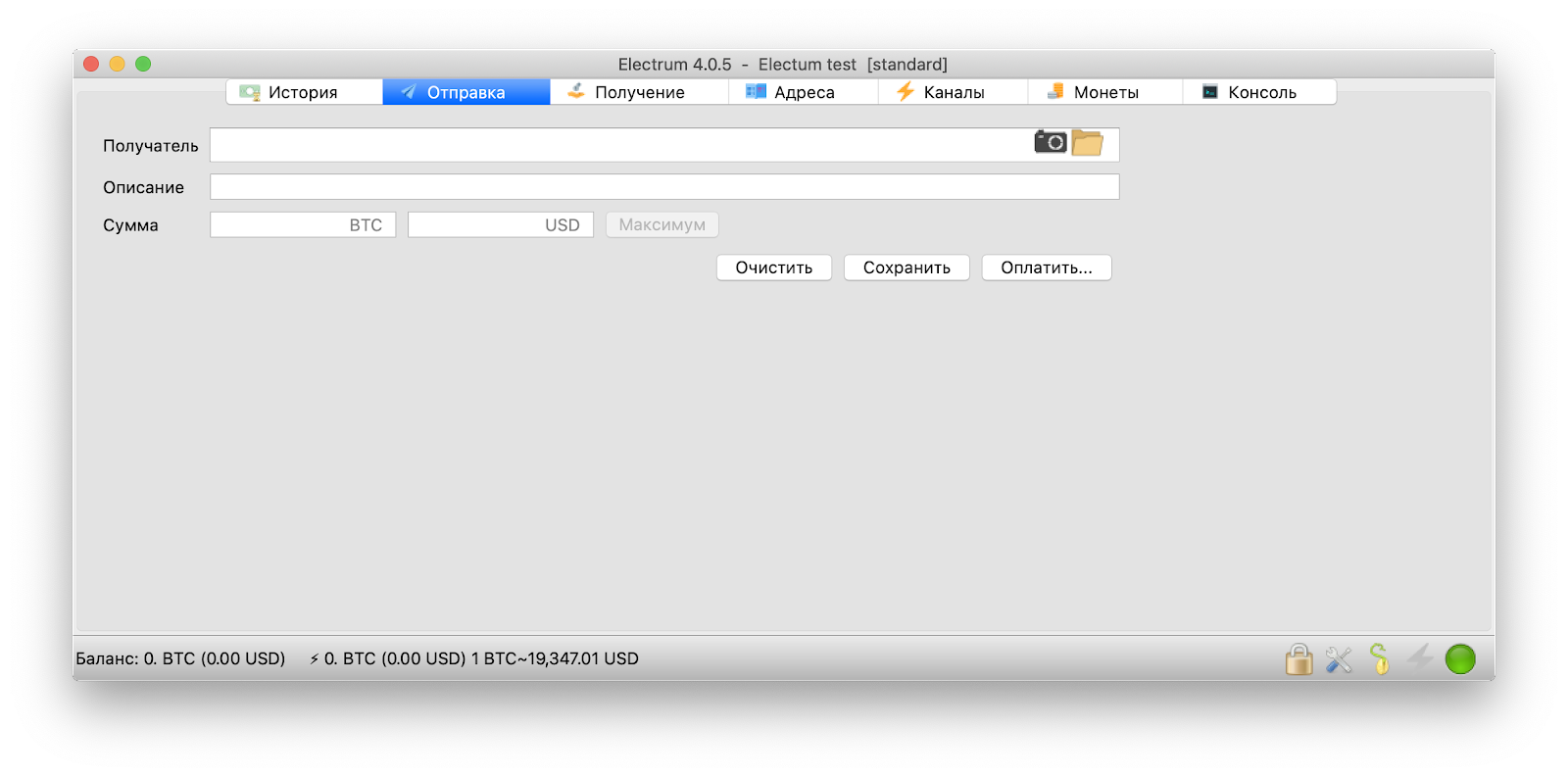Viewport: 1568px width, 777px height.
Task: Click the camera QR scan icon
Action: pyautogui.click(x=1050, y=142)
